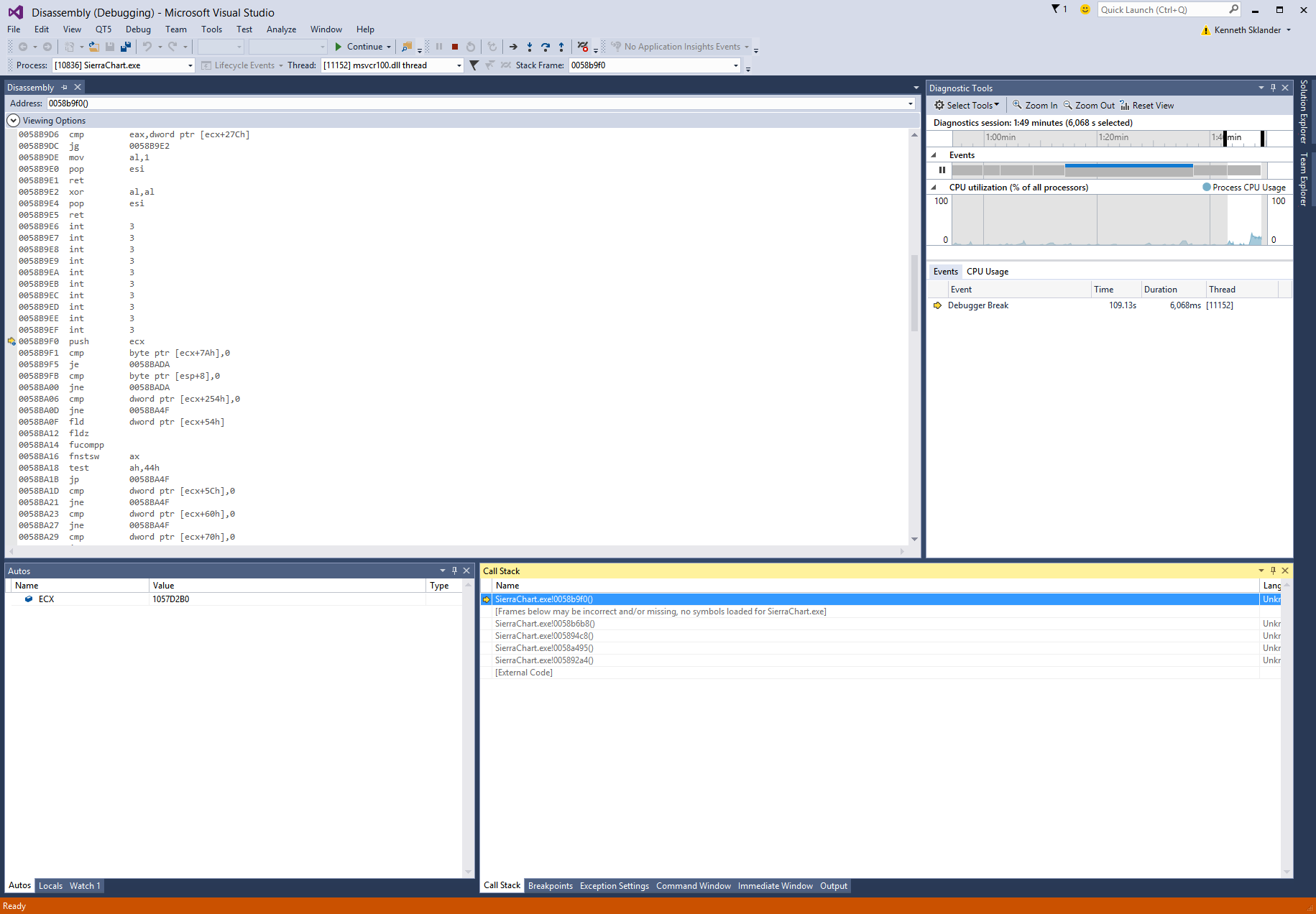This screenshot has width=1316, height=914.
Task: Click Show Next Statement arrow icon
Action: pos(513,47)
